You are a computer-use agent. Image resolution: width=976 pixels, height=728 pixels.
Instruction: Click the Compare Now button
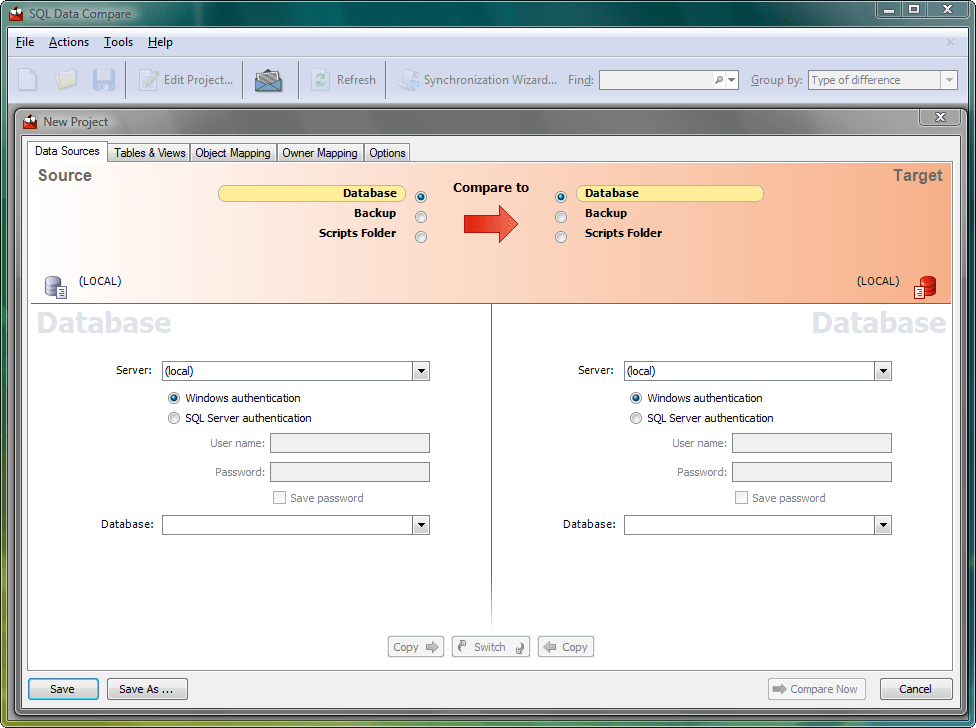click(816, 689)
